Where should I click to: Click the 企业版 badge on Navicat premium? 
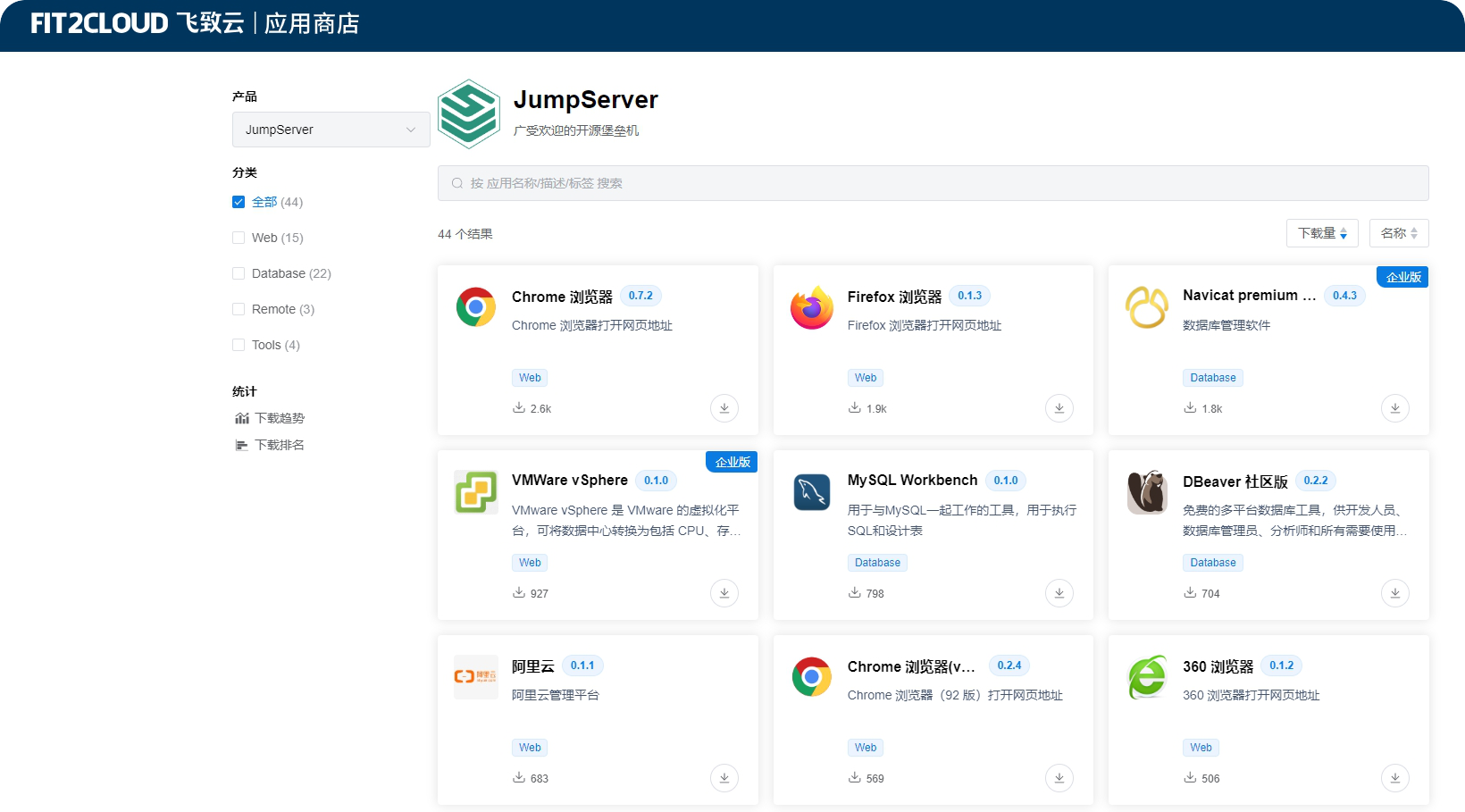click(1402, 277)
